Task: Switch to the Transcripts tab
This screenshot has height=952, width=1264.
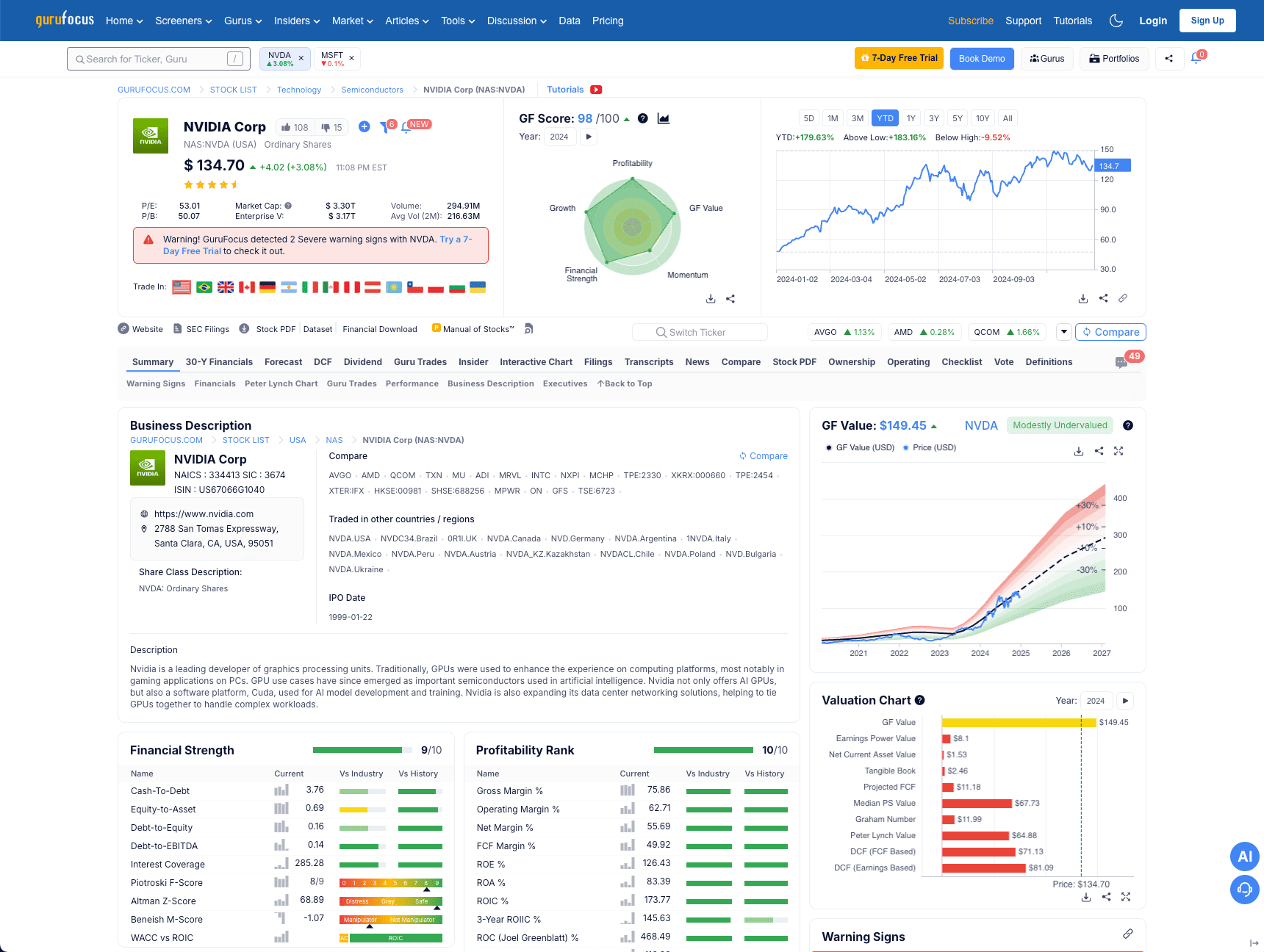Action: point(649,362)
